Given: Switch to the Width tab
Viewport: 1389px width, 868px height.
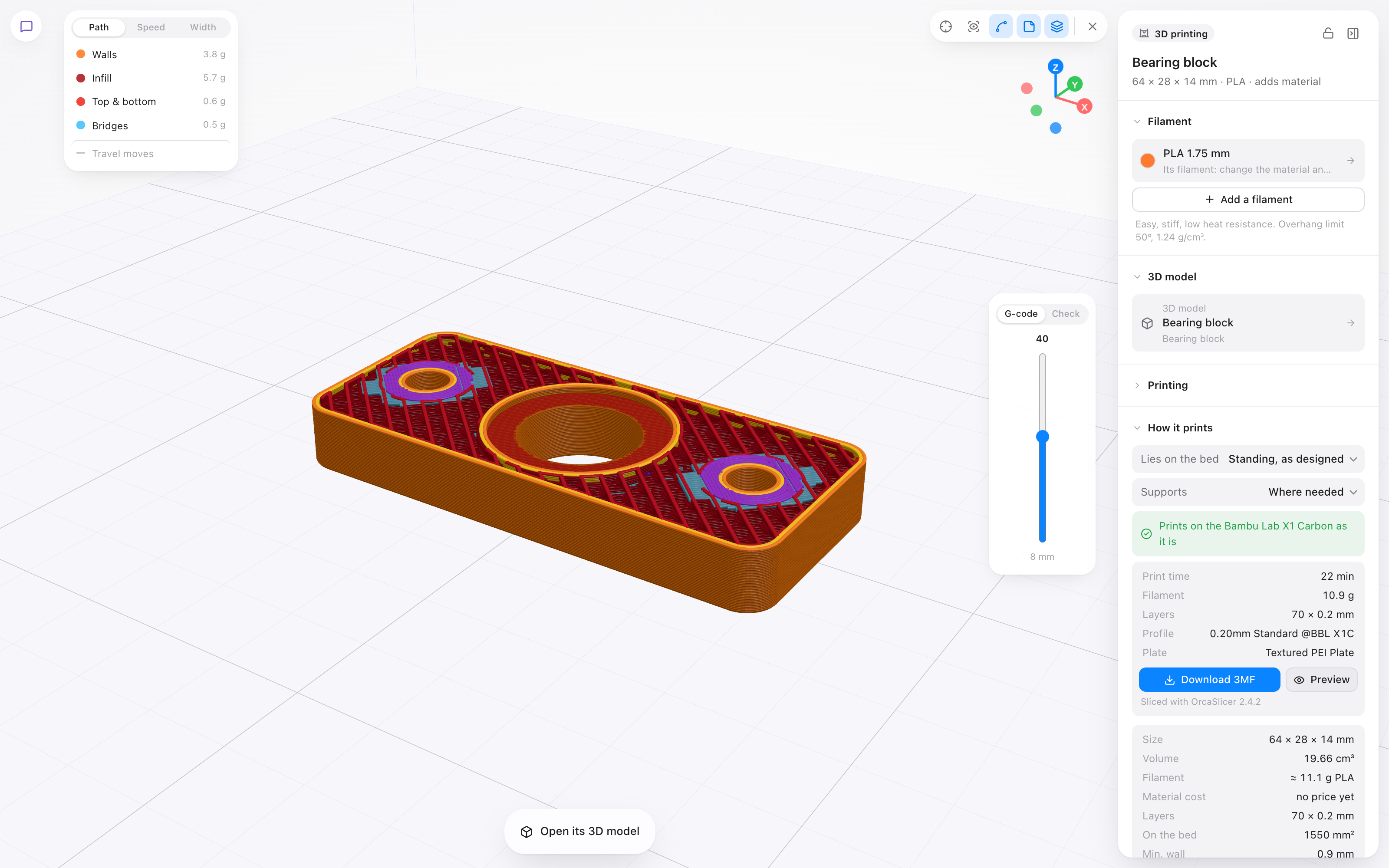Looking at the screenshot, I should click(x=203, y=27).
